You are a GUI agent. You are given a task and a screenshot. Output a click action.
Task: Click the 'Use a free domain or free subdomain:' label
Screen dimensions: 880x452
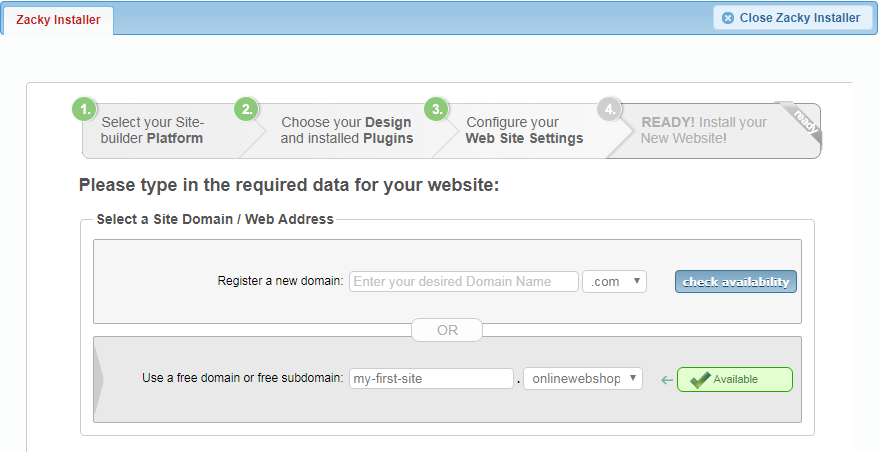click(242, 378)
